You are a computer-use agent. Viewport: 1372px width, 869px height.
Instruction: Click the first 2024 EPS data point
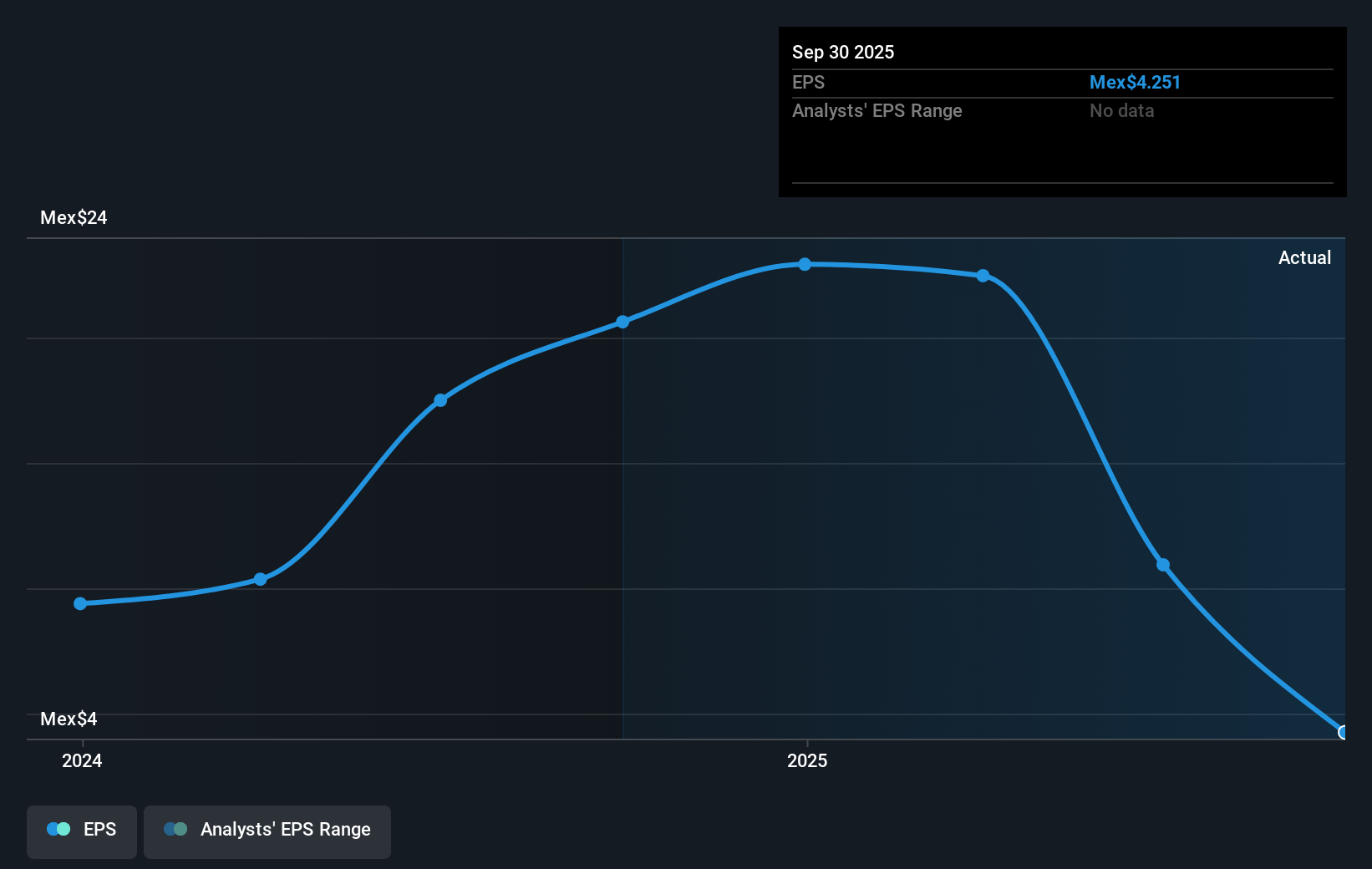tap(79, 602)
